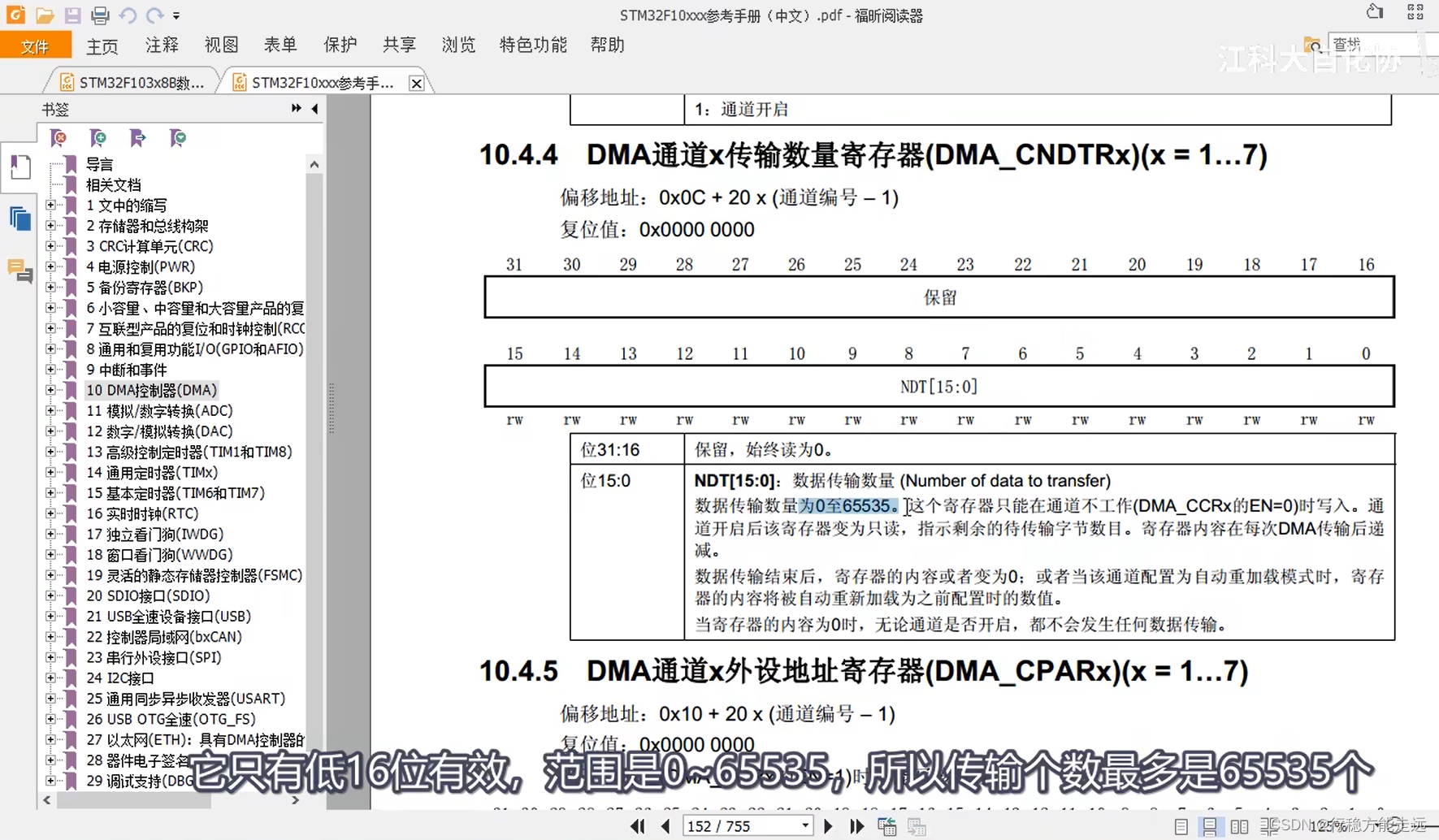Go to next page button
Image resolution: width=1439 pixels, height=840 pixels.
point(828,826)
